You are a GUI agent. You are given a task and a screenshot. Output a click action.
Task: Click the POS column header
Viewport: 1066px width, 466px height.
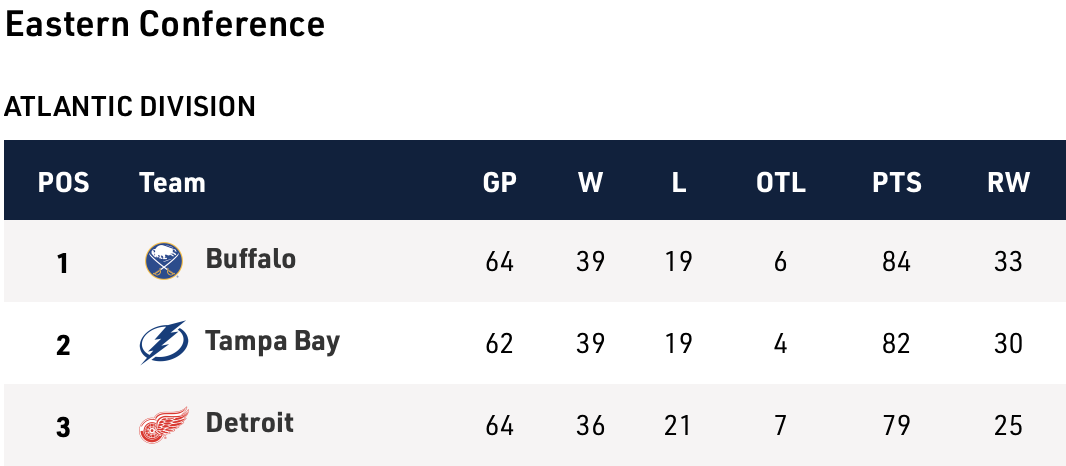(x=63, y=183)
